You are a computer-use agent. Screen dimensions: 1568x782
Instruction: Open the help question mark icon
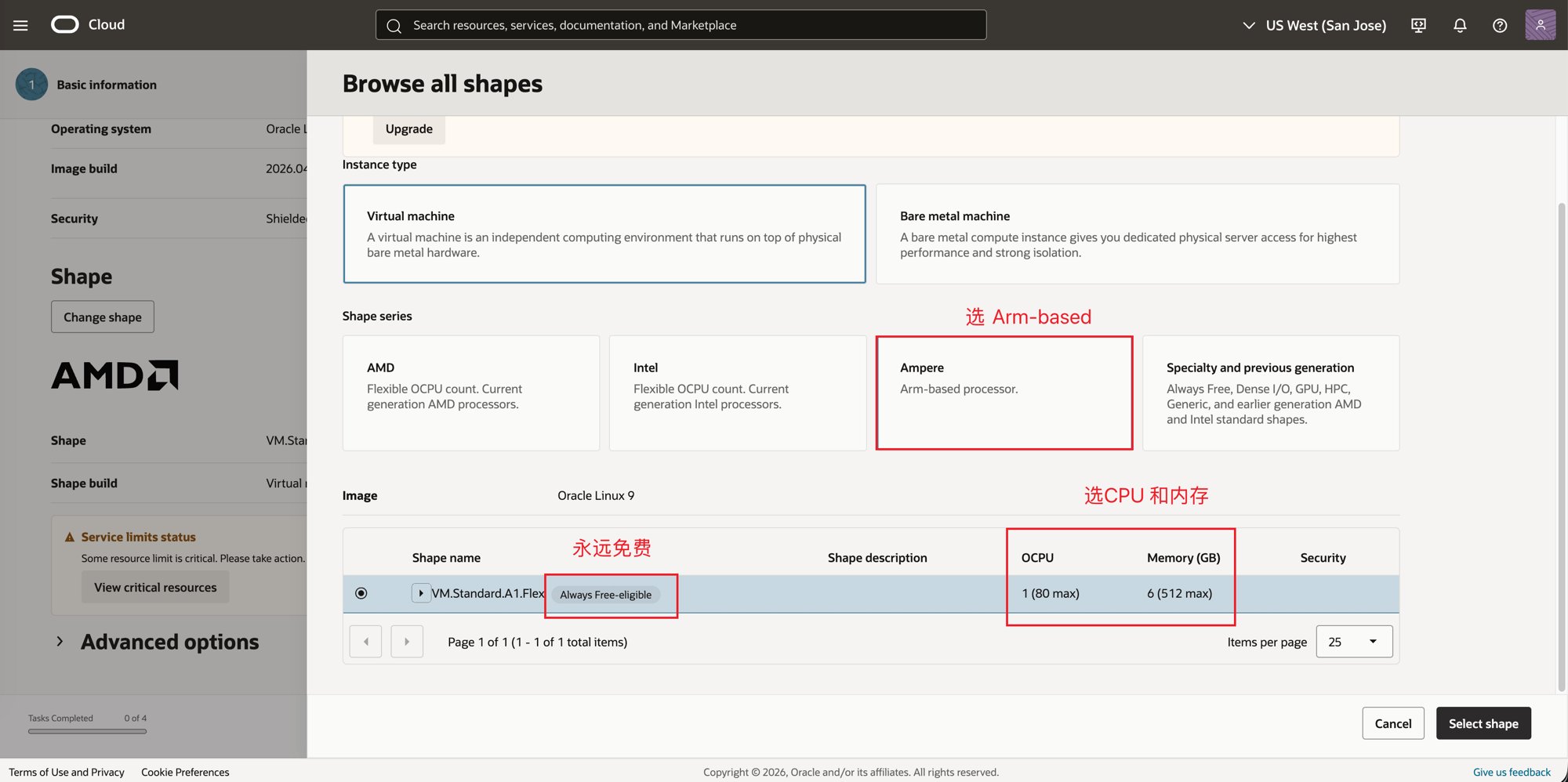1500,25
